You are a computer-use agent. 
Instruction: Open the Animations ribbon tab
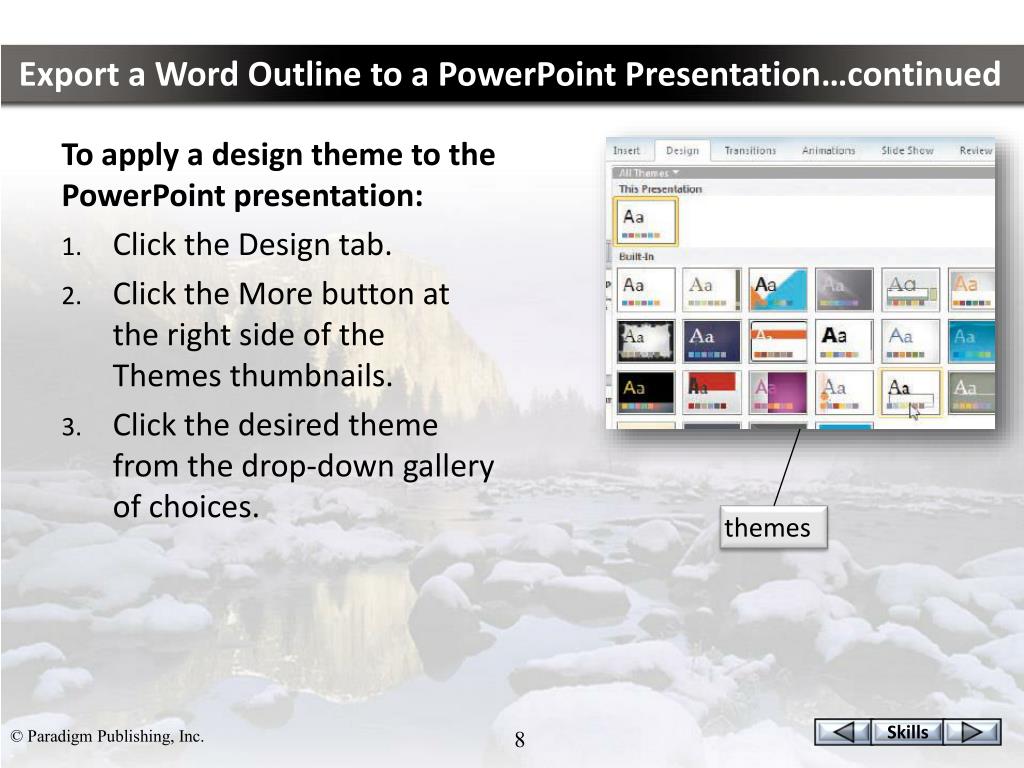coord(828,150)
